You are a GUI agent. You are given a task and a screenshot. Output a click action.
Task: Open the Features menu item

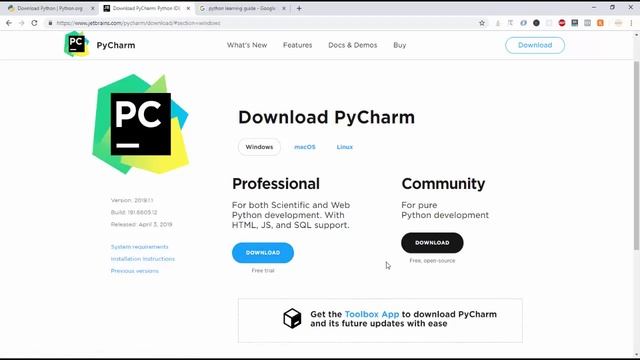[x=298, y=45]
